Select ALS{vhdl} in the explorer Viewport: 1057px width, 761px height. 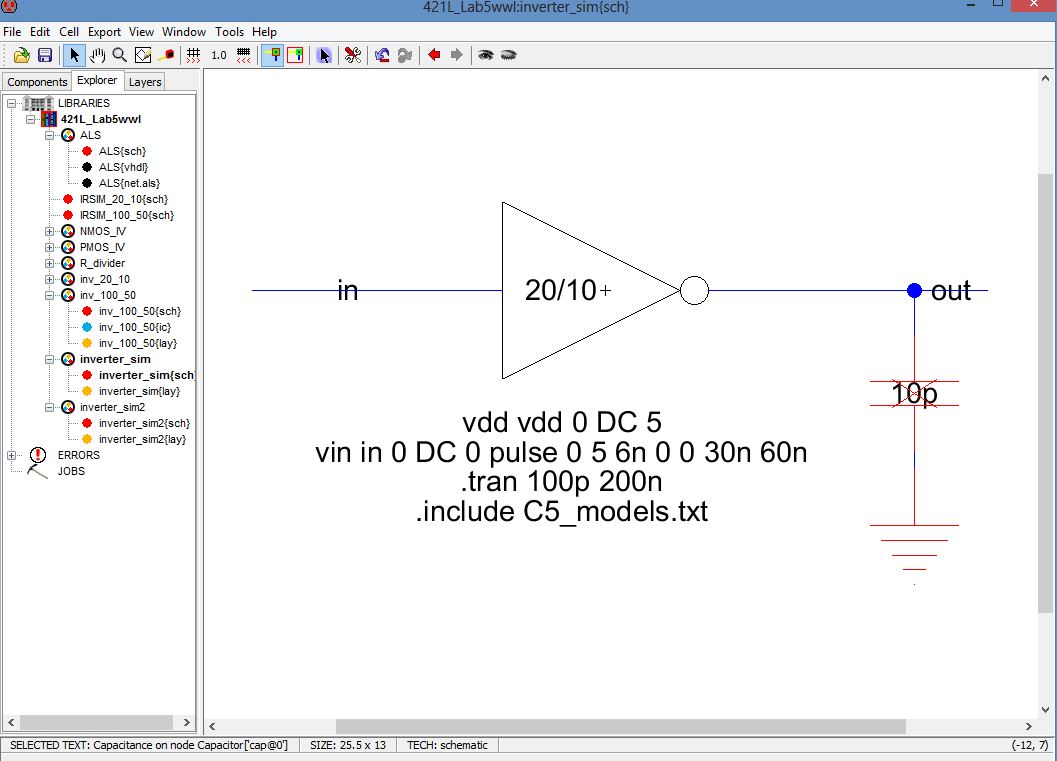(x=123, y=167)
